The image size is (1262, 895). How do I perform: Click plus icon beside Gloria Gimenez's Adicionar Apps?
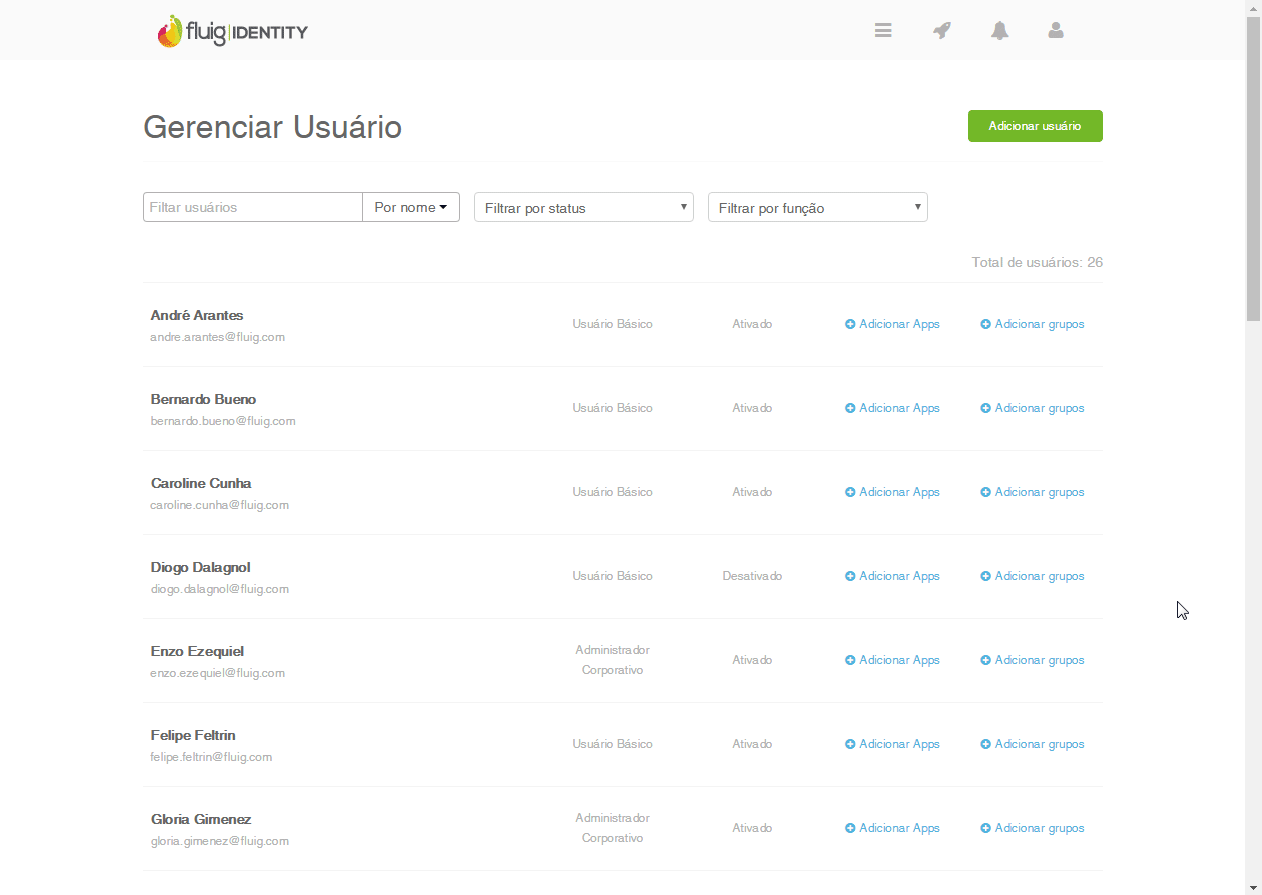850,828
